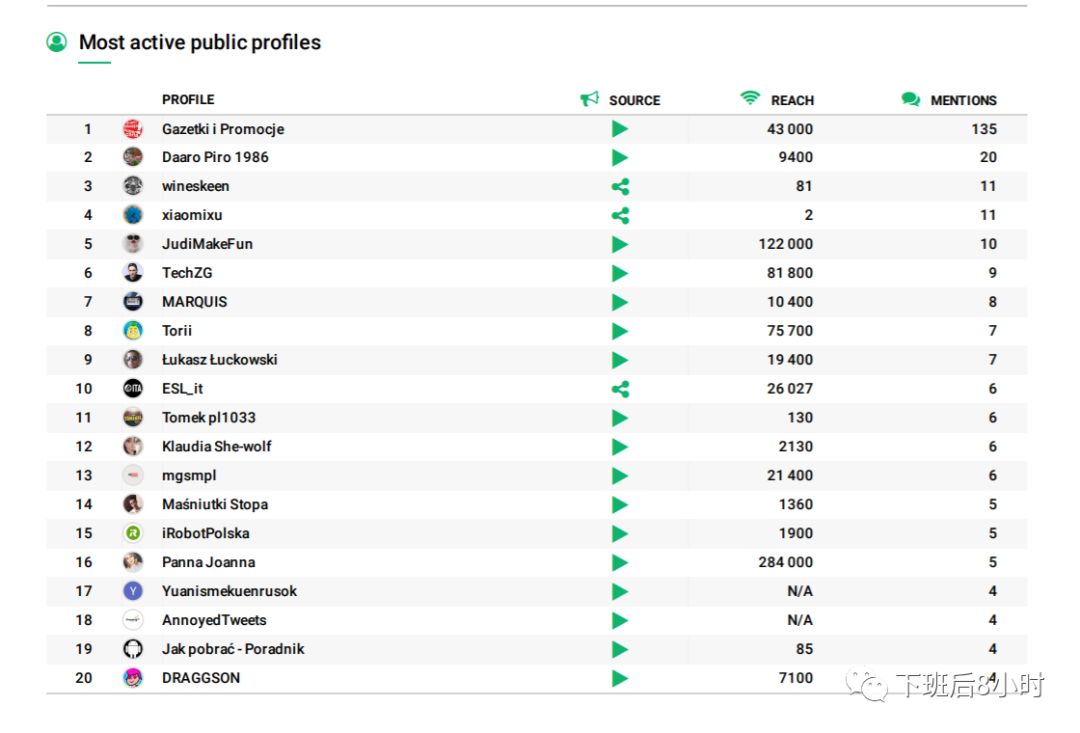
Task: Open the Gazetki i Promocje profile name
Action: (x=223, y=130)
